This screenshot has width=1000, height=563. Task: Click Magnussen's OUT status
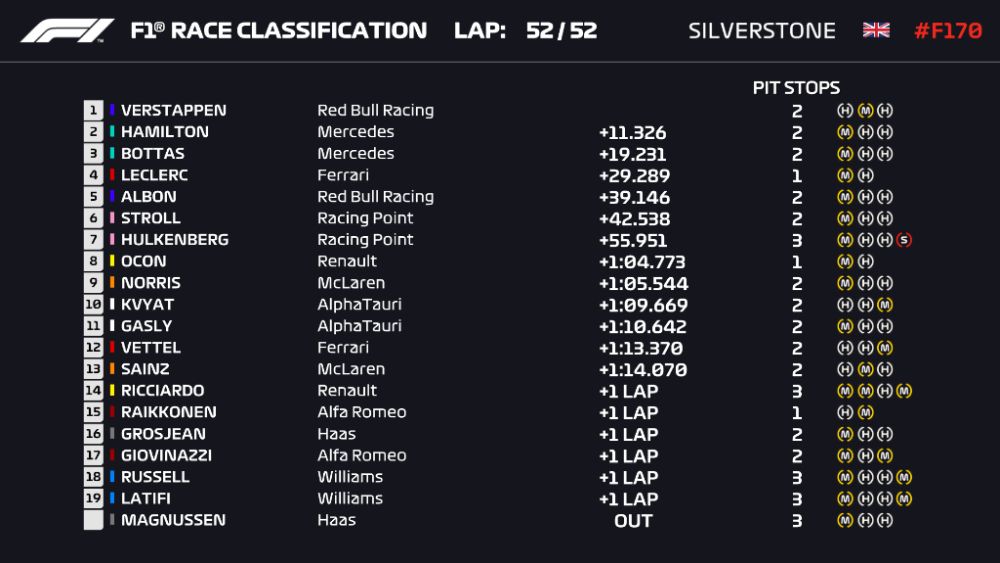click(x=633, y=521)
